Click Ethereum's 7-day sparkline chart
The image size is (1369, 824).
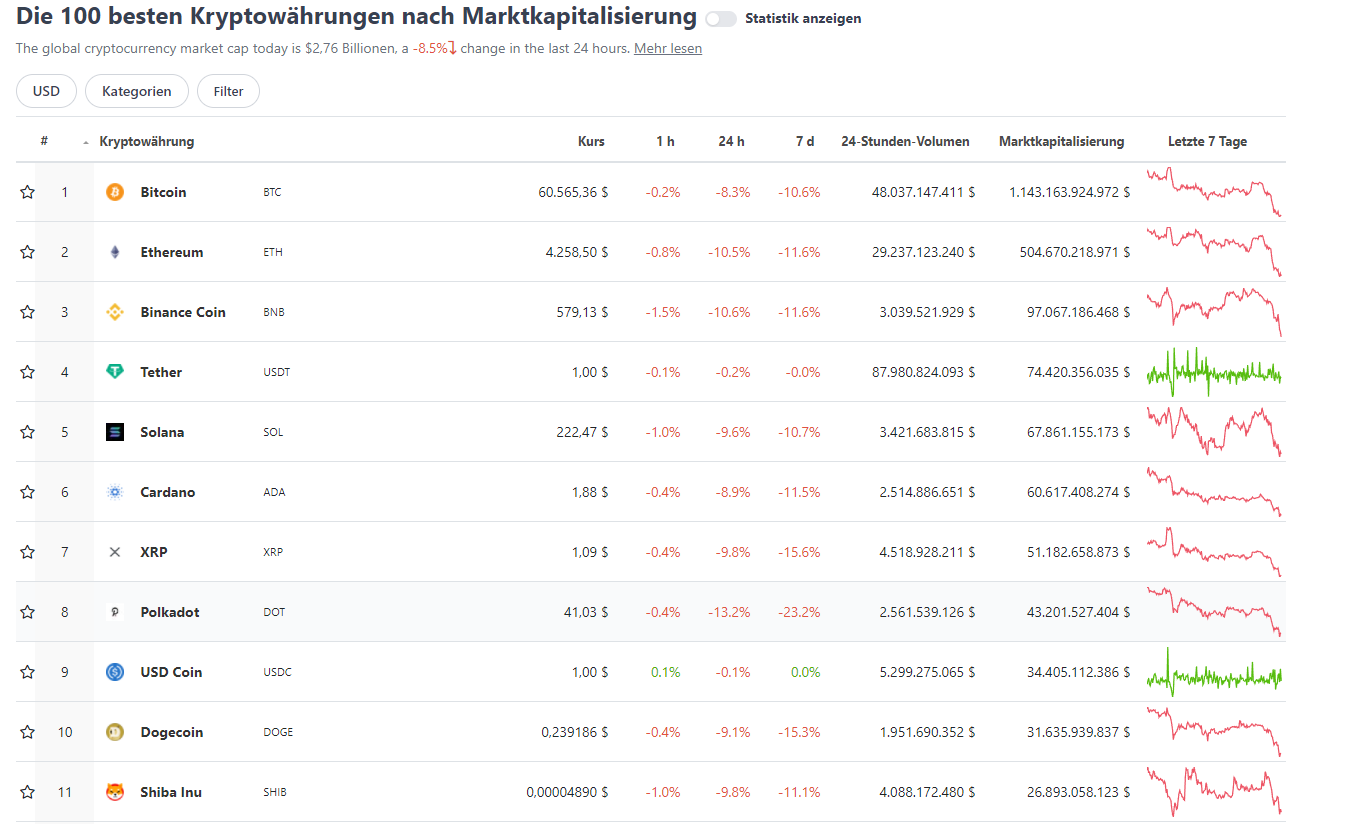[x=1214, y=252]
